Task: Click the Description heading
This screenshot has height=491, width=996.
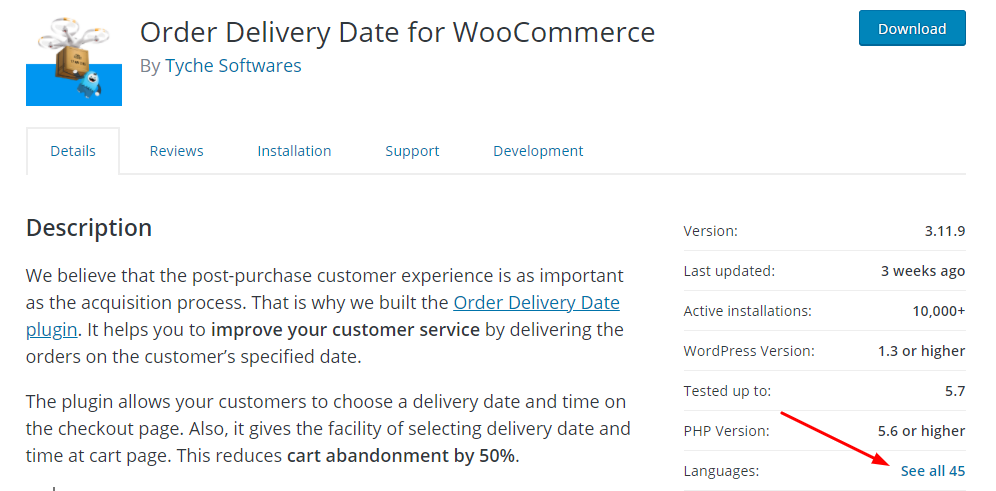Action: coord(89,228)
